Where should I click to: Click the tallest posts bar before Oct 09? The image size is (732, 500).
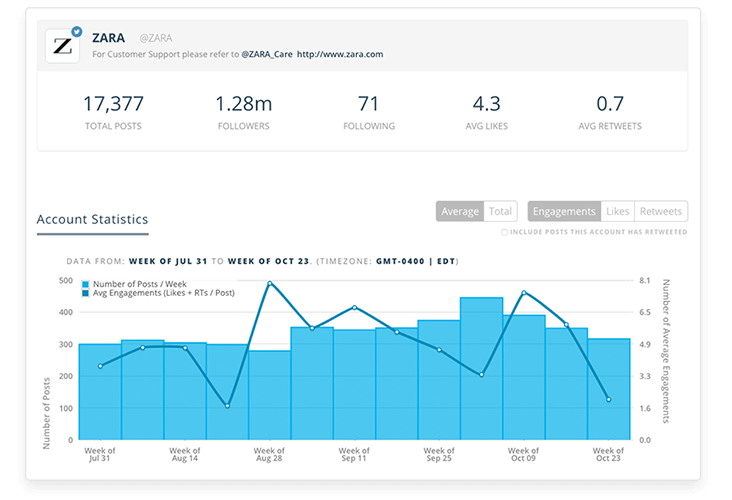pos(481,368)
